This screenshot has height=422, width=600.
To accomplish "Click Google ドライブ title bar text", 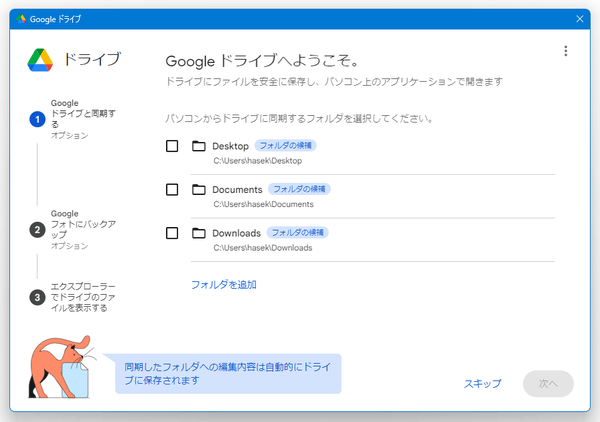I will click(x=55, y=19).
